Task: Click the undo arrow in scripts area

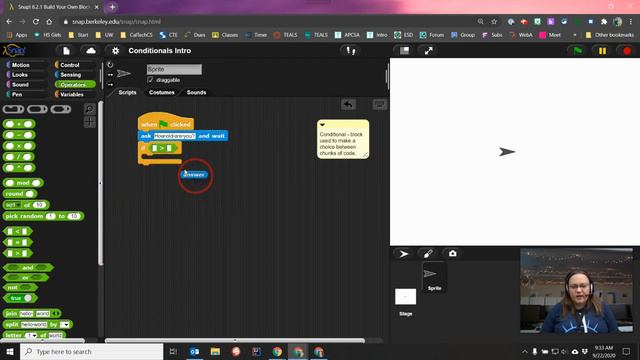Action: tap(348, 104)
